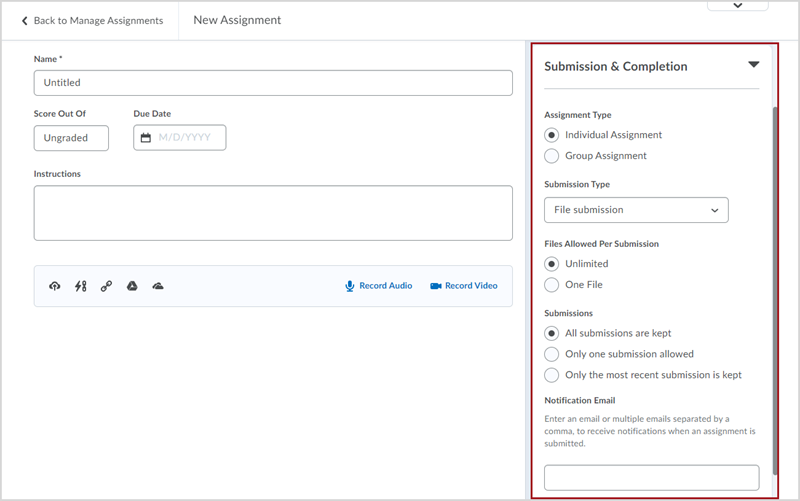Screen dimensions: 800x501
Task: Click the attach weblink chain icon
Action: [x=106, y=286]
